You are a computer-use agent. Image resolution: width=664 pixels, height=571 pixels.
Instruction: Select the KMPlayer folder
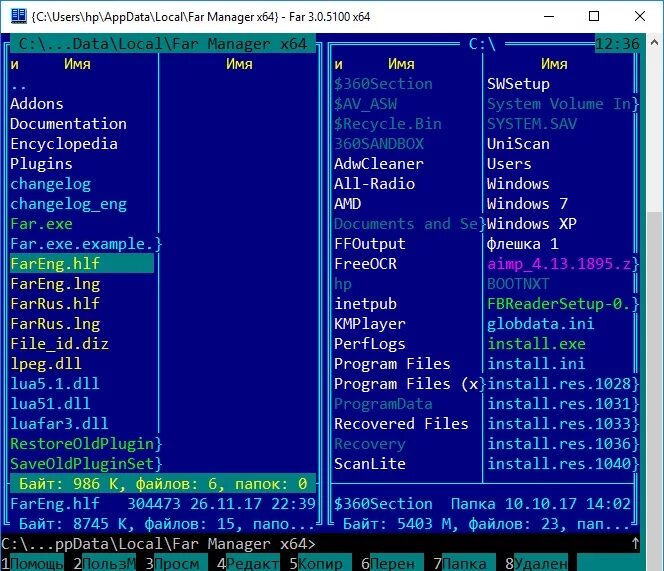[369, 324]
